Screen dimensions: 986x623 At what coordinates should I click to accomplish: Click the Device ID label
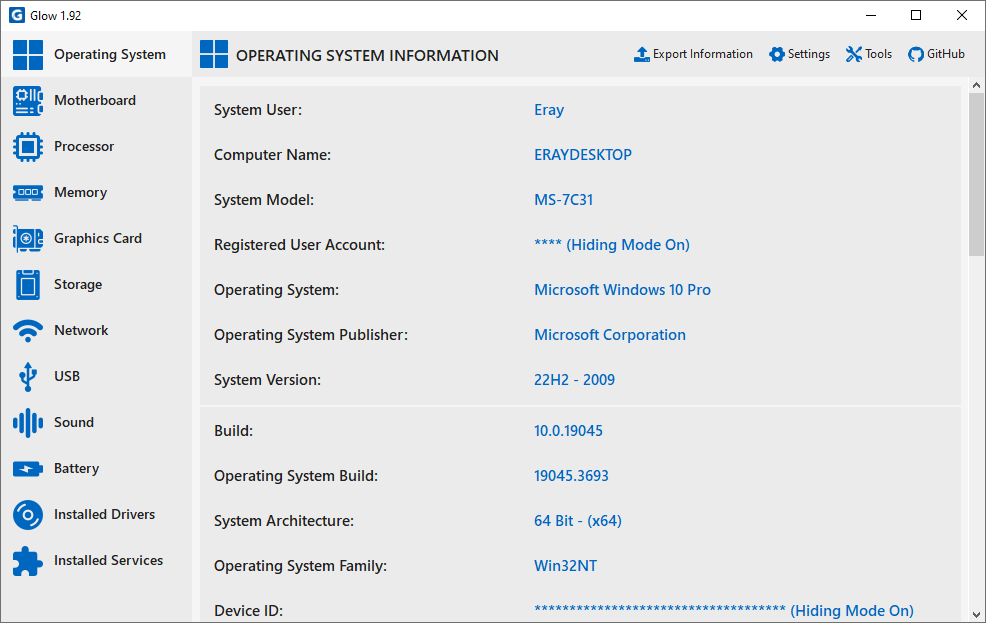coord(248,610)
